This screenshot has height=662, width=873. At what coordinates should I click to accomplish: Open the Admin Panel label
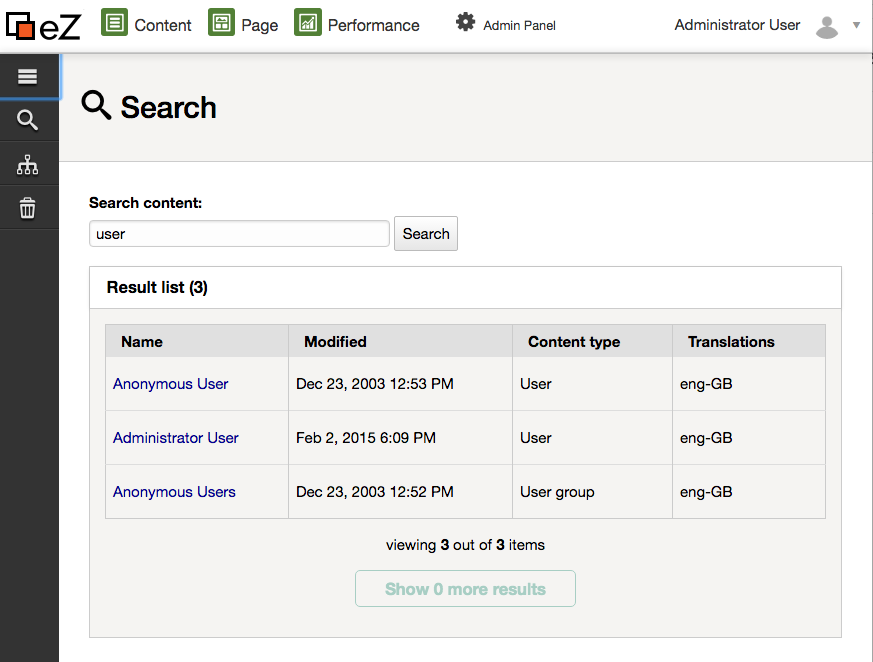pos(519,26)
